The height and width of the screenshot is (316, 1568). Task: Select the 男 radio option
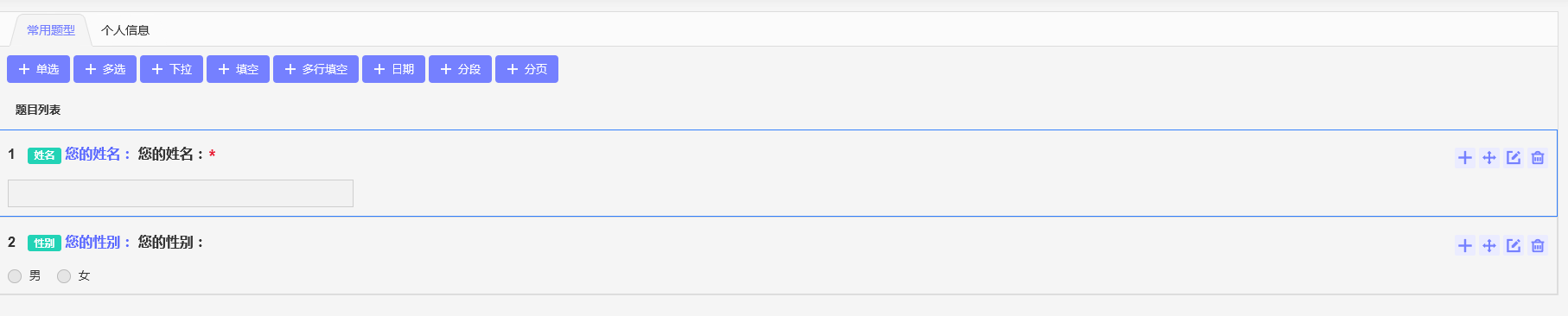15,276
